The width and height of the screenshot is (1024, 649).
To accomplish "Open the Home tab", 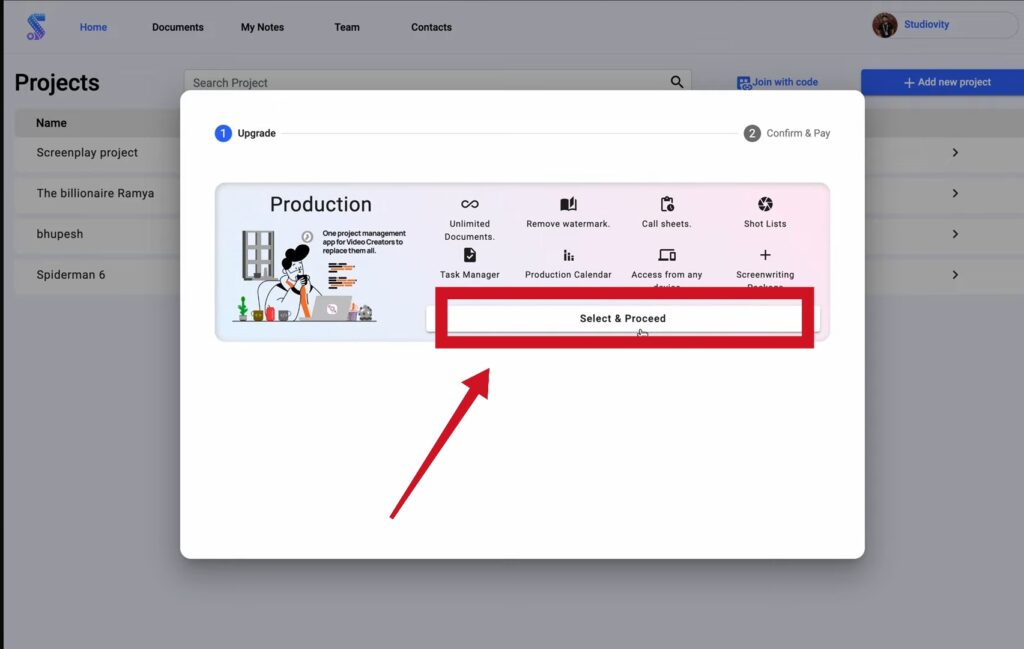I will pyautogui.click(x=93, y=27).
